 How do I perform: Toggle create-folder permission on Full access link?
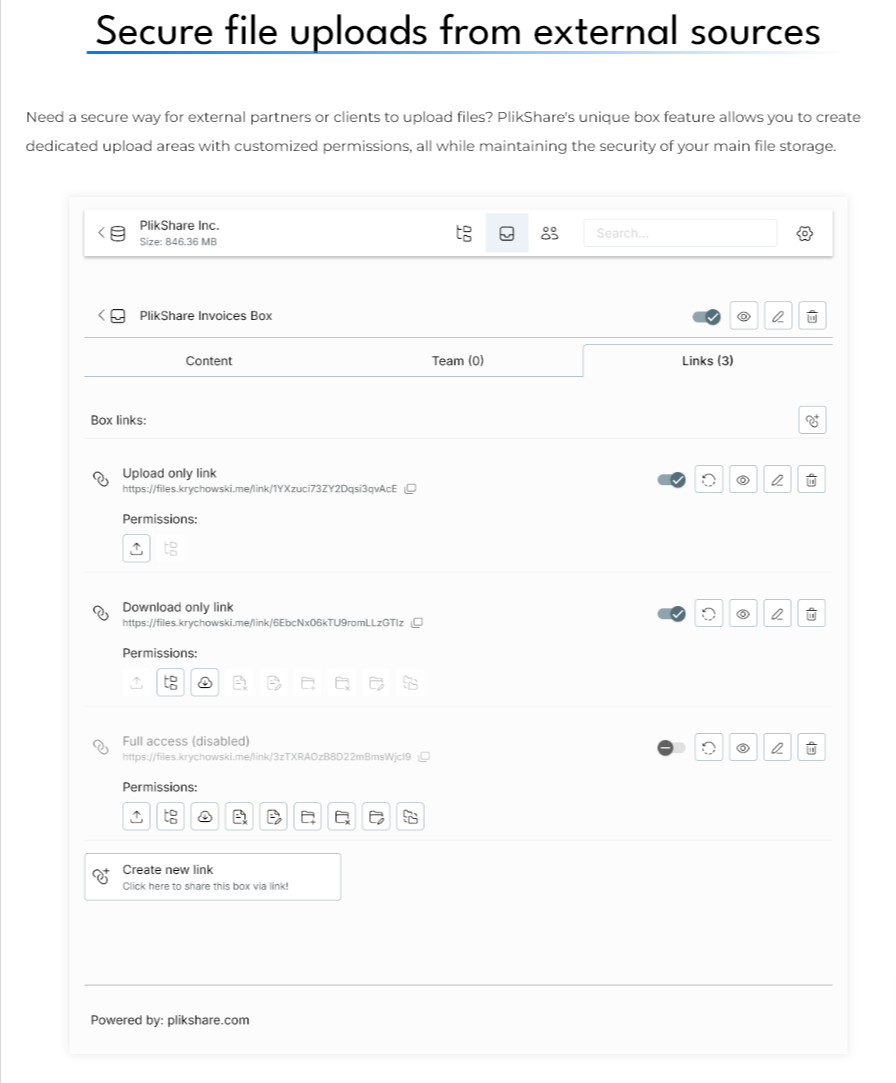(308, 816)
